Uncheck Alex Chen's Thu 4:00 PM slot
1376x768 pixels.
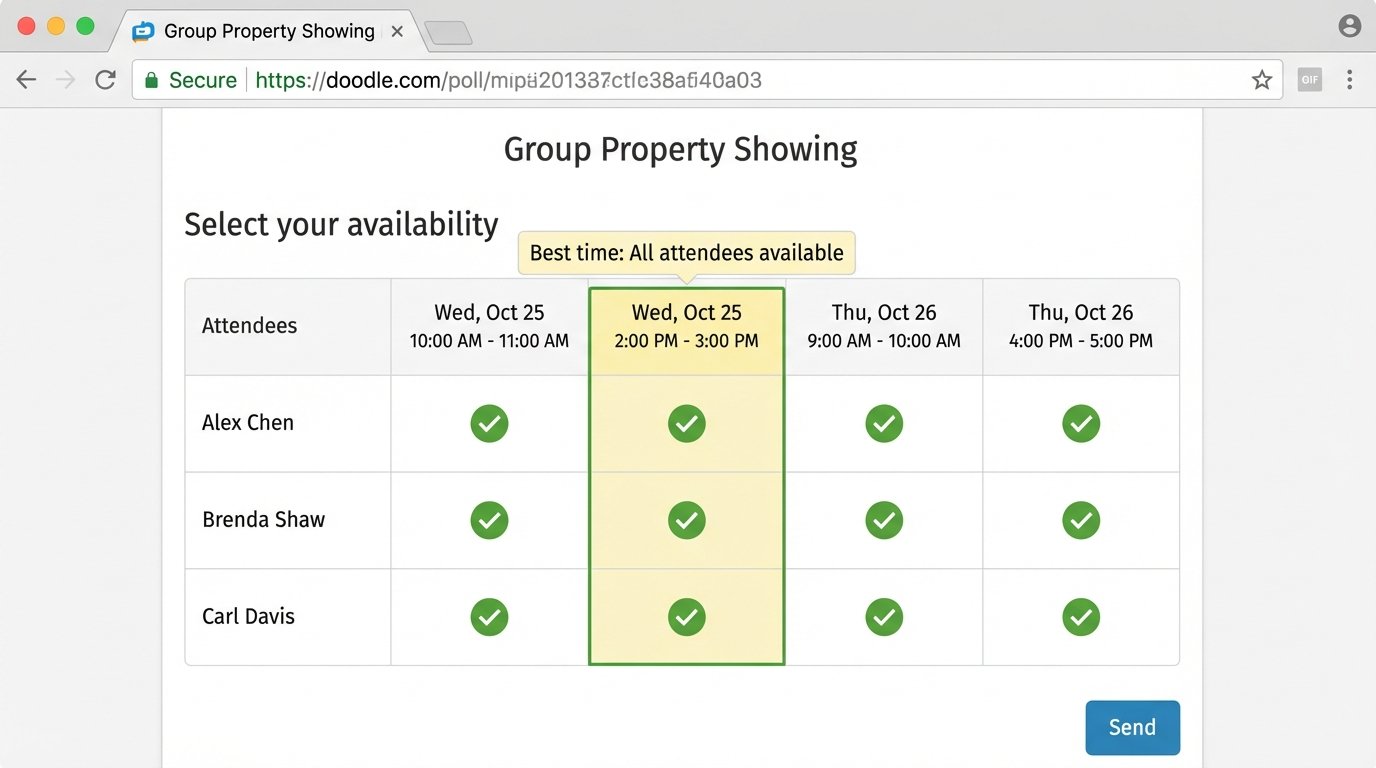click(1081, 423)
